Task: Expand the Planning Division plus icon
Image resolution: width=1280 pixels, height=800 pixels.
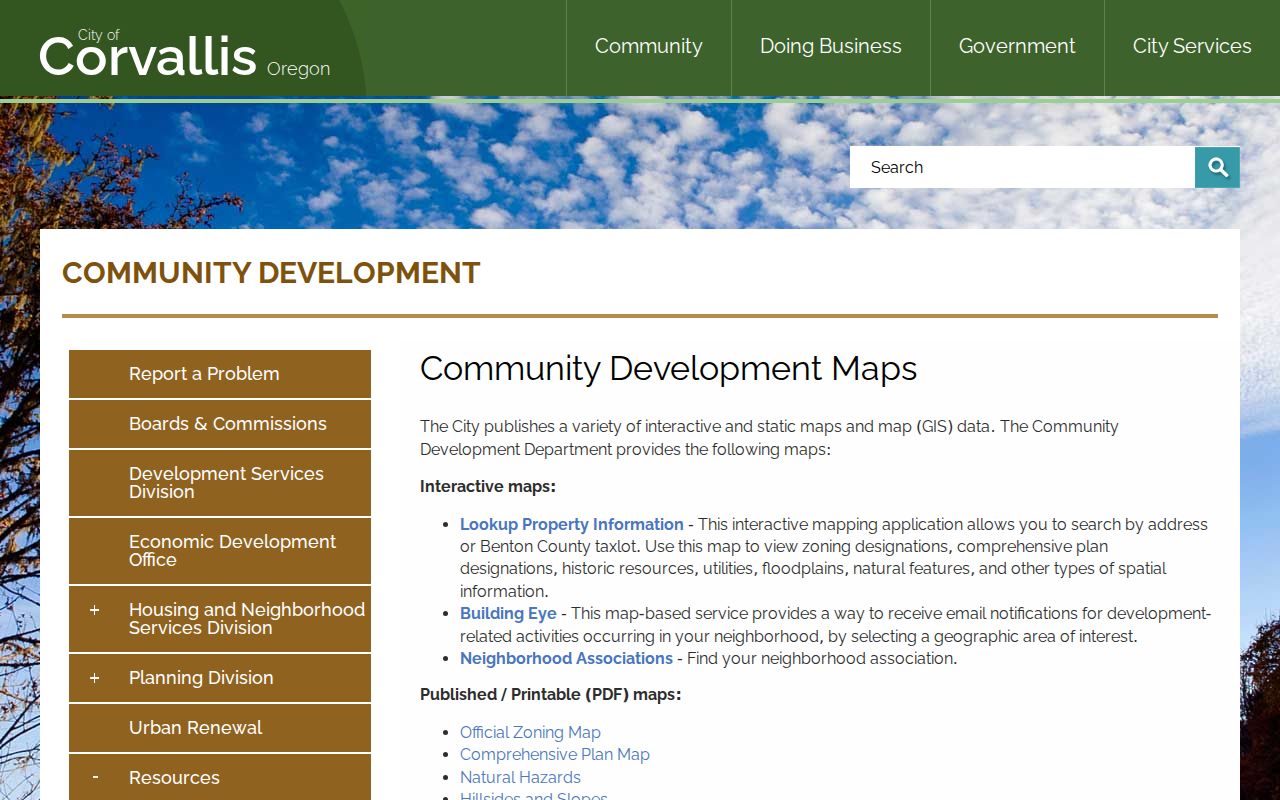Action: click(x=94, y=678)
